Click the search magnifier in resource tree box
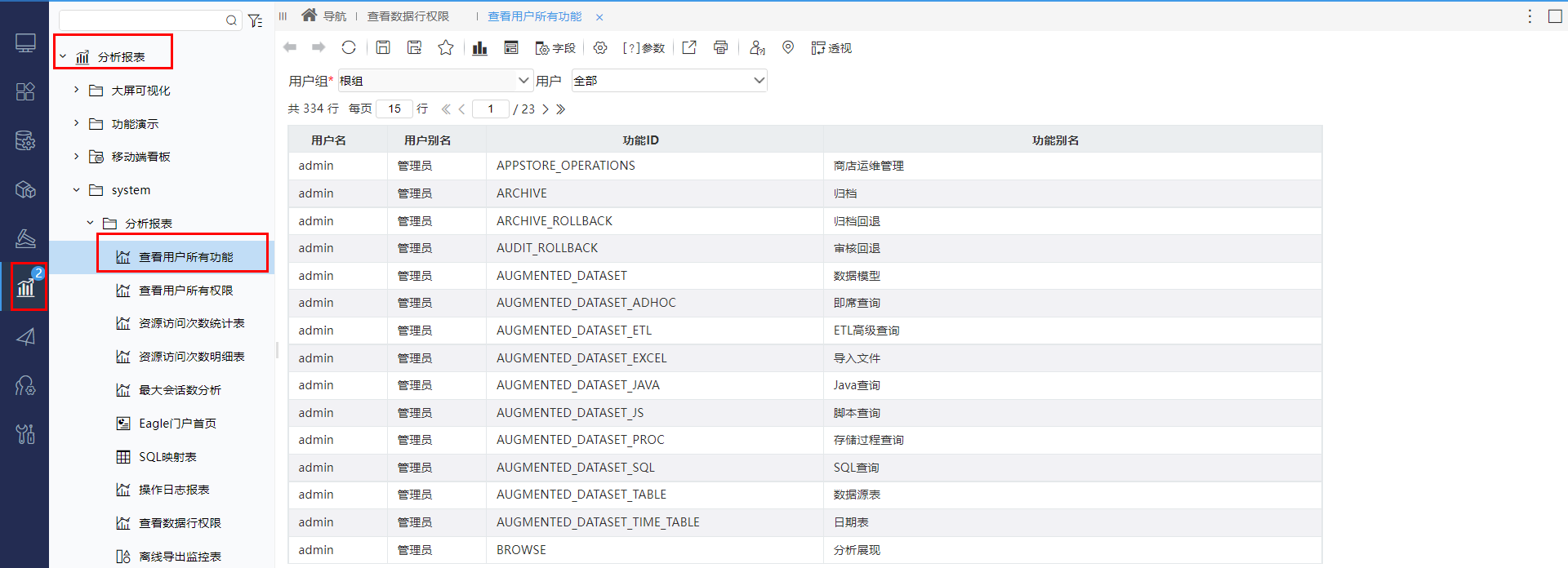 tap(232, 20)
